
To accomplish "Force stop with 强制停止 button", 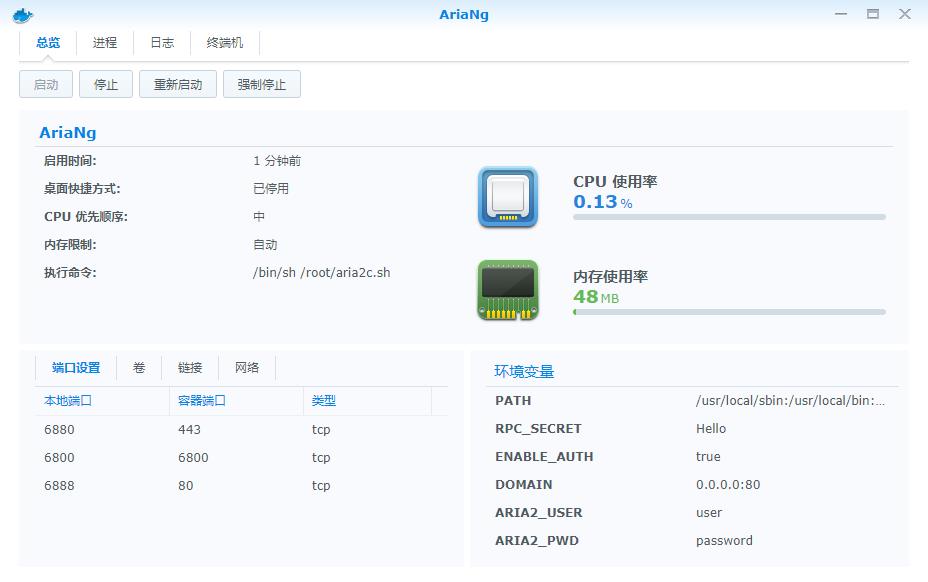I will (x=262, y=84).
